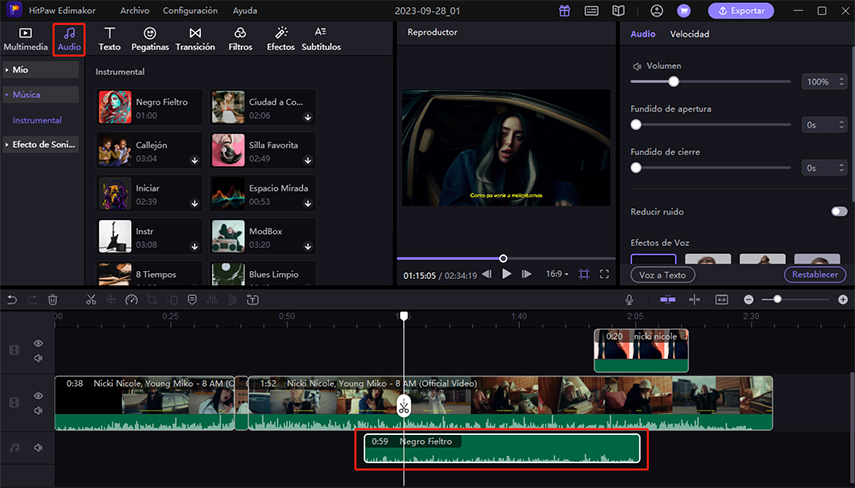Open the 16:9 aspect ratio dropdown
Viewport: 855px width, 488px height.
557,274
